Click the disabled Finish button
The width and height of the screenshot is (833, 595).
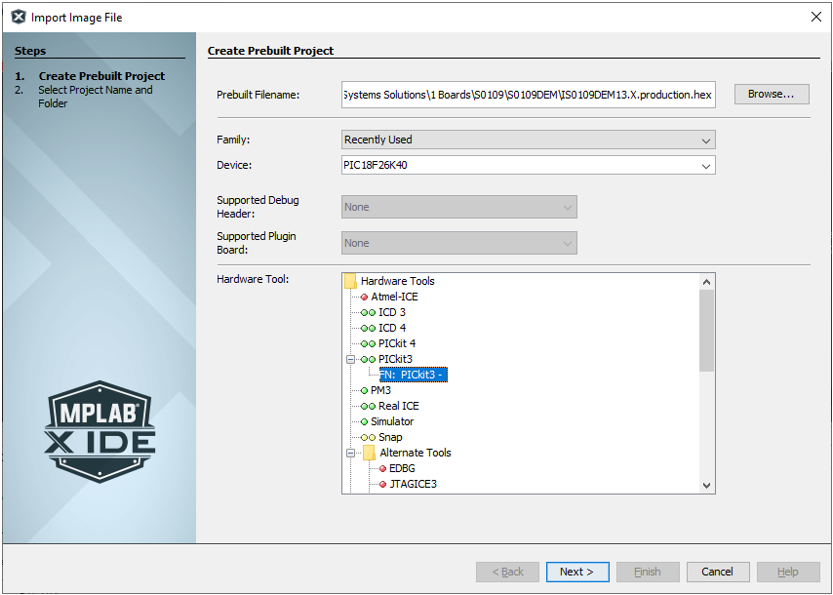648,572
